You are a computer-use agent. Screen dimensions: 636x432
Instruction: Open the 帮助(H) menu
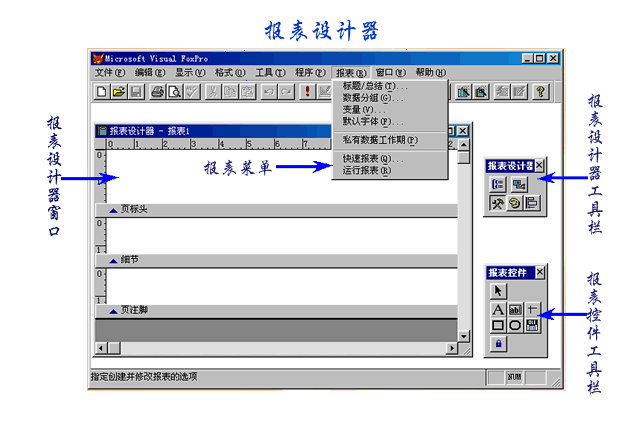[x=430, y=73]
